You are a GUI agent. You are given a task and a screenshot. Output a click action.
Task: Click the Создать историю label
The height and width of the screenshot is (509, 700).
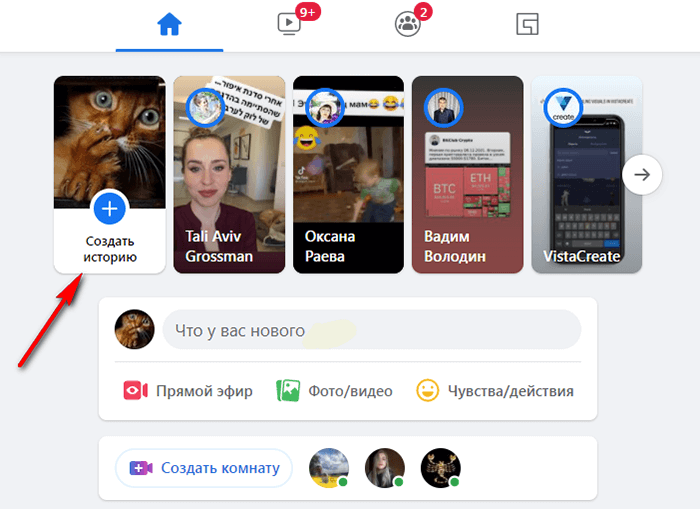[110, 249]
